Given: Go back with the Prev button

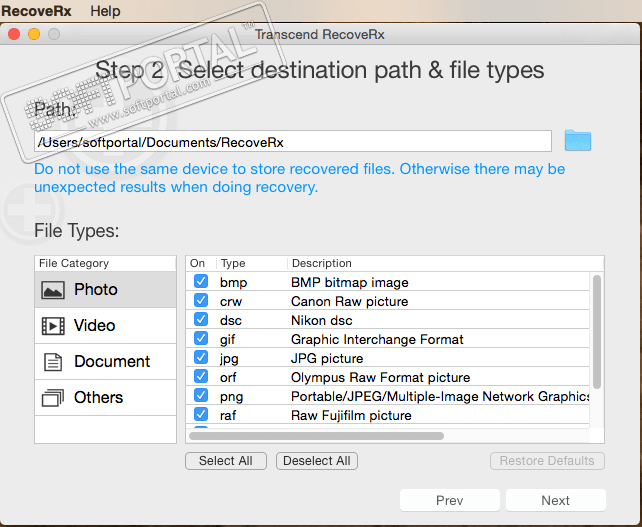Looking at the screenshot, I should pyautogui.click(x=450, y=500).
